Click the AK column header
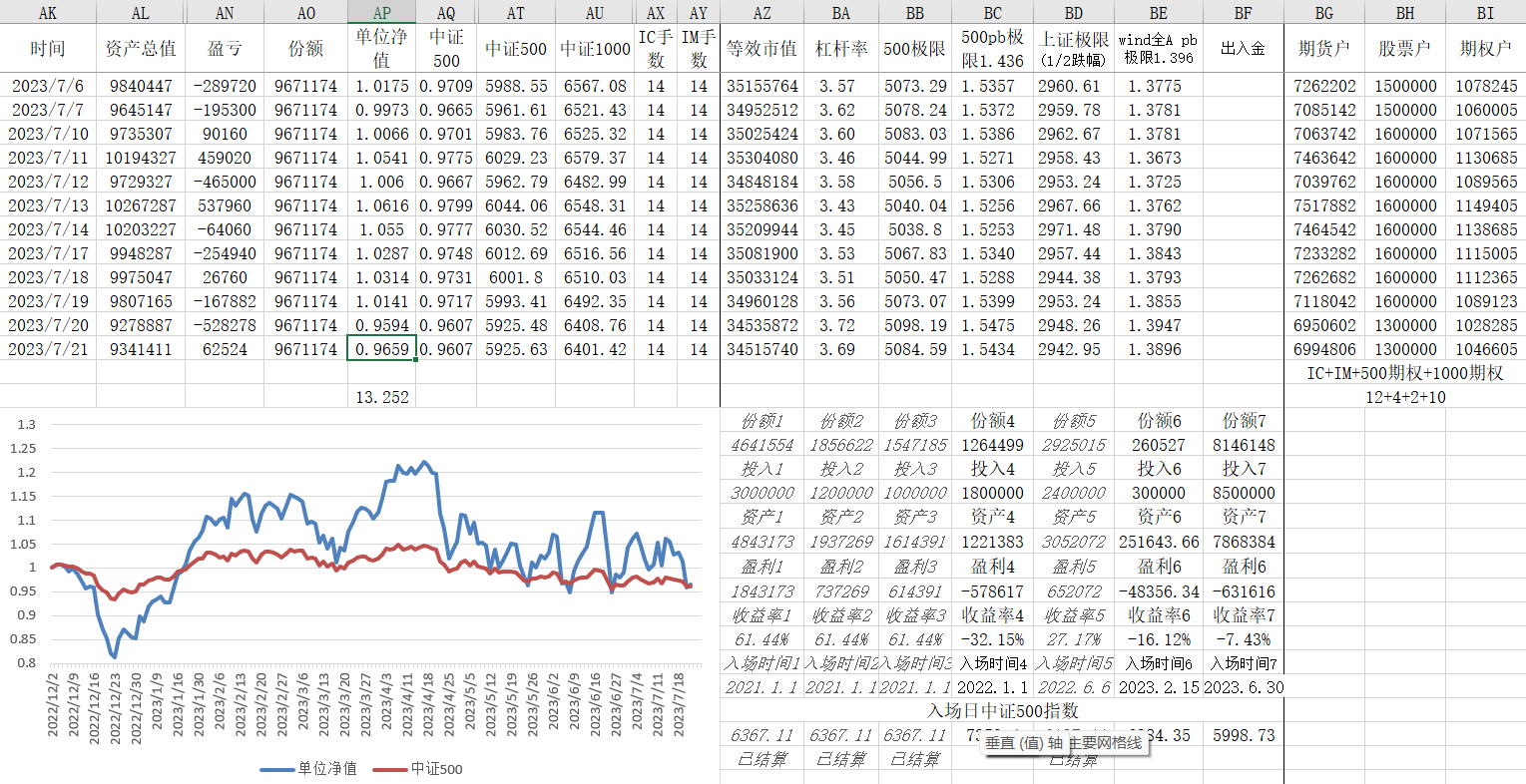The height and width of the screenshot is (784, 1526). pos(48,12)
